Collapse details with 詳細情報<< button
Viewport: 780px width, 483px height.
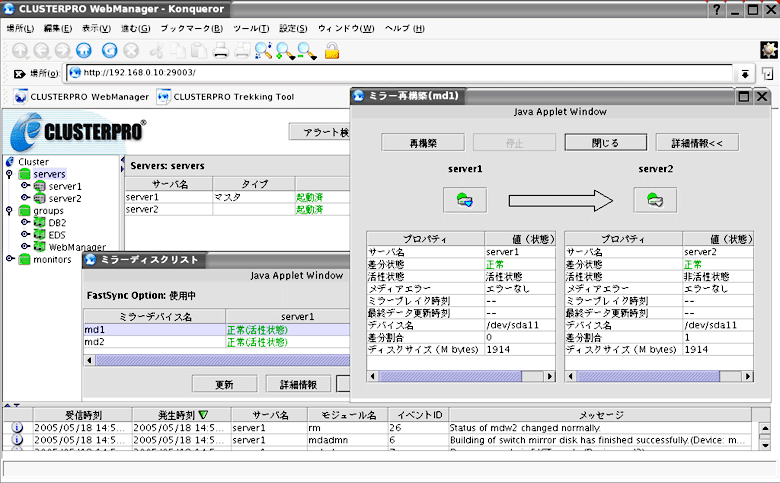[x=697, y=143]
